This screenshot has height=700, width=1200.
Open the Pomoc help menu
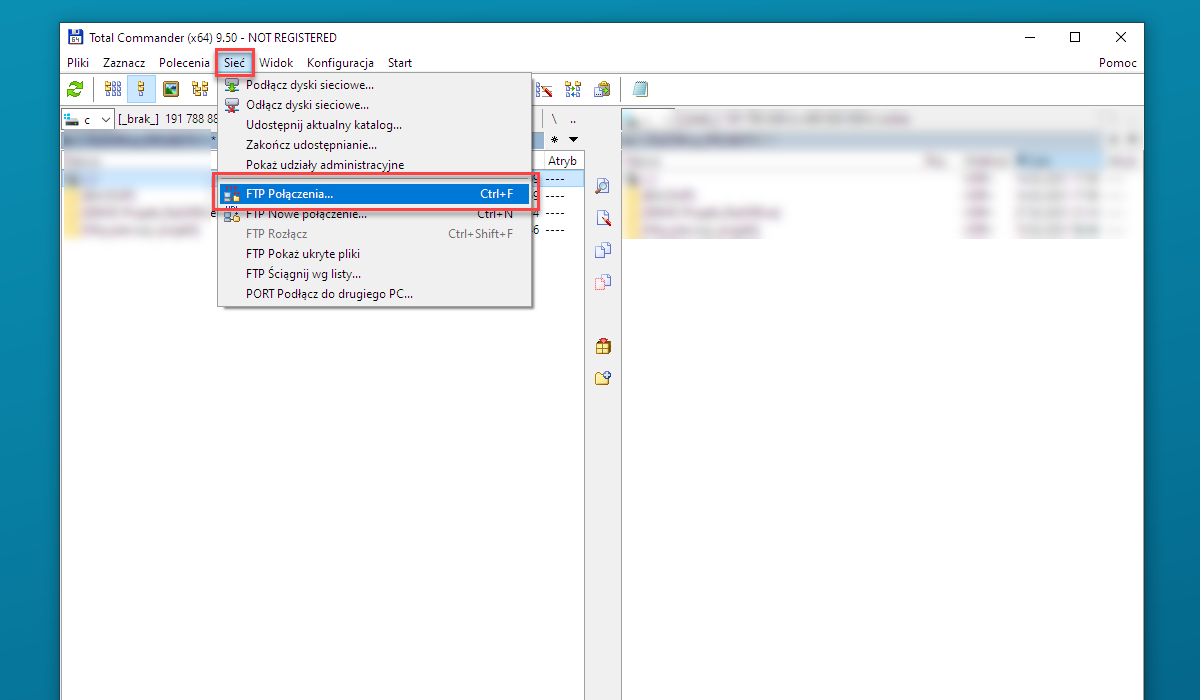pyautogui.click(x=1117, y=62)
